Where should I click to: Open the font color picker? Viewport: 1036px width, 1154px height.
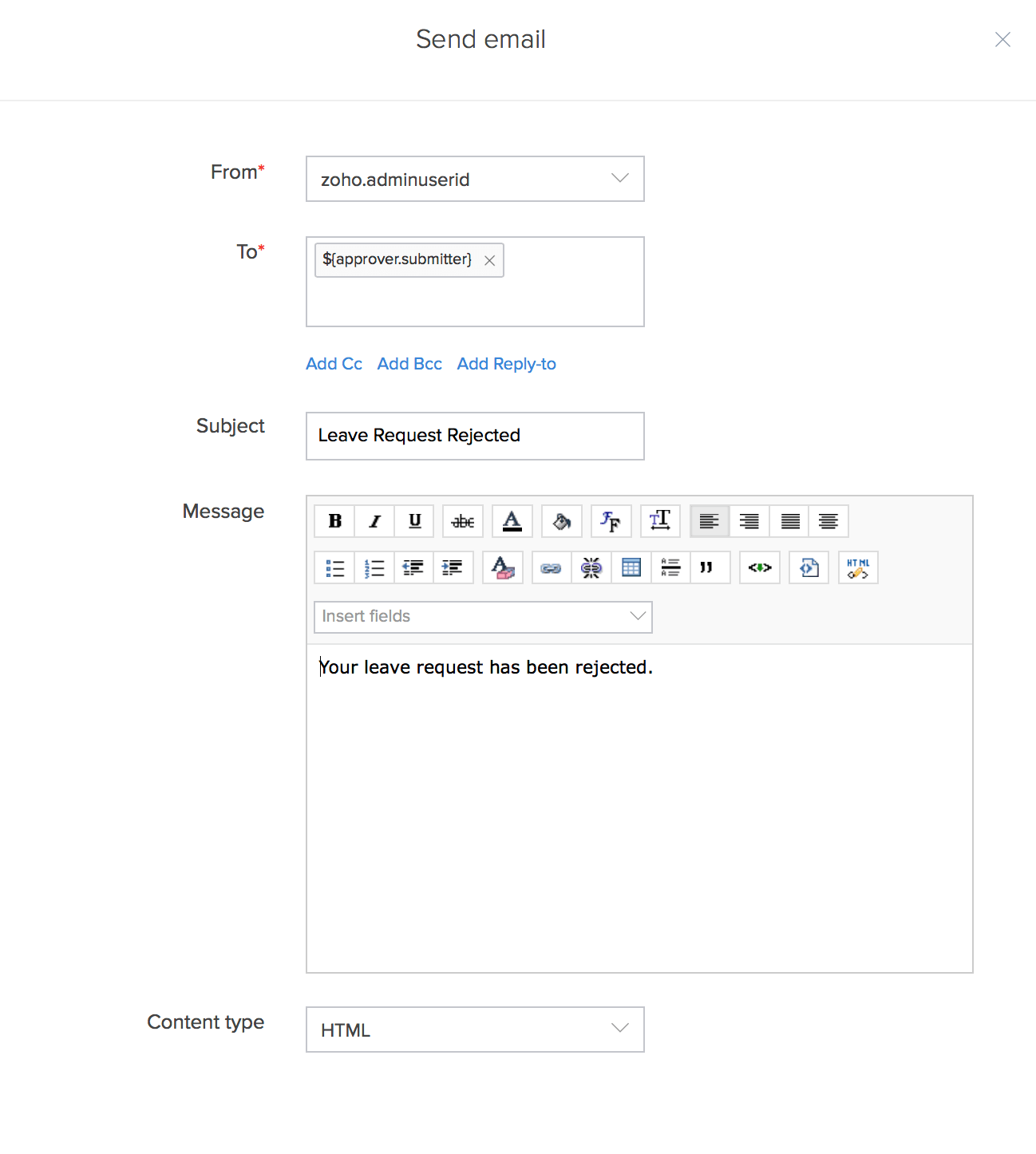click(512, 521)
